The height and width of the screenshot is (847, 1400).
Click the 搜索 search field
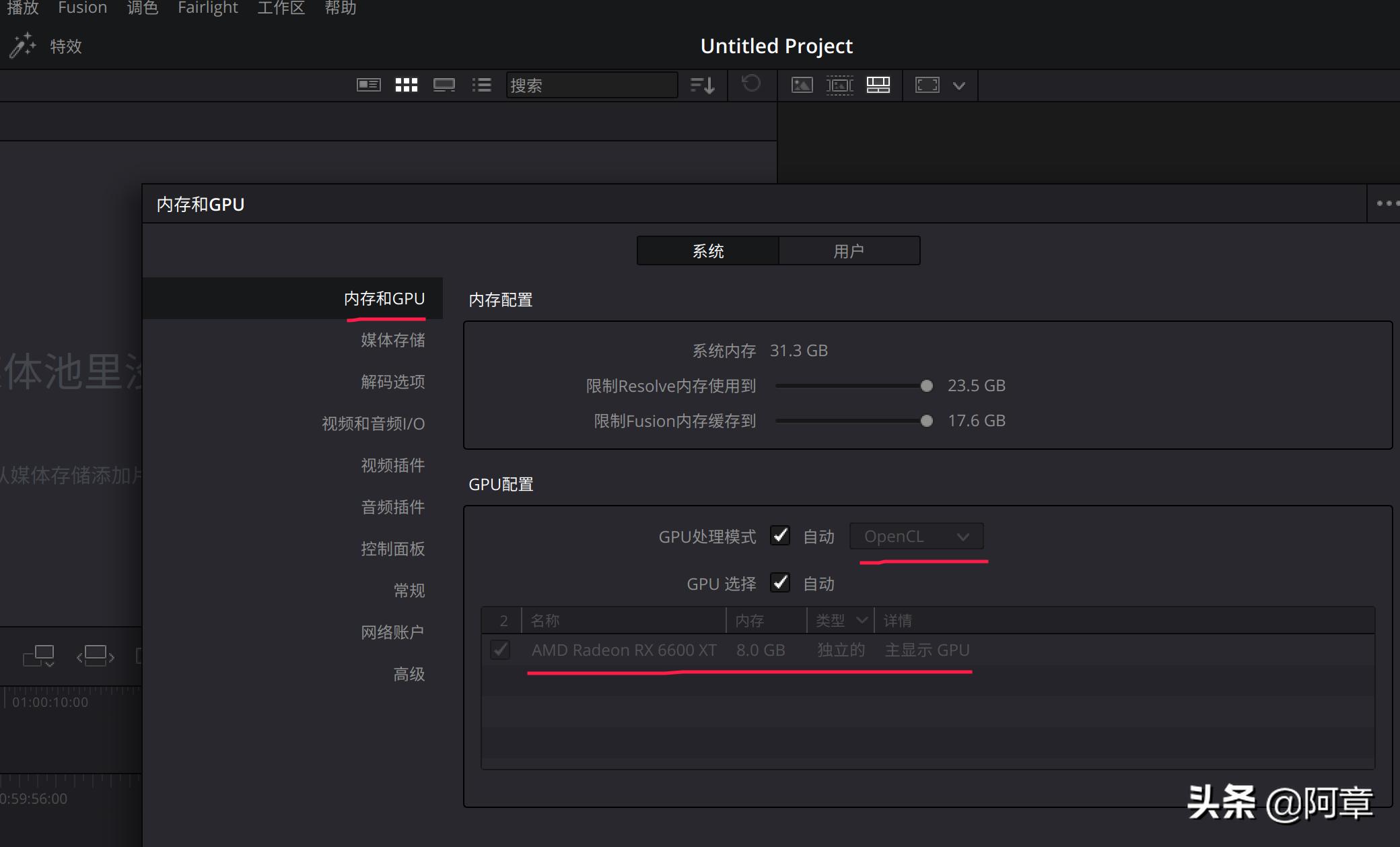click(x=592, y=85)
